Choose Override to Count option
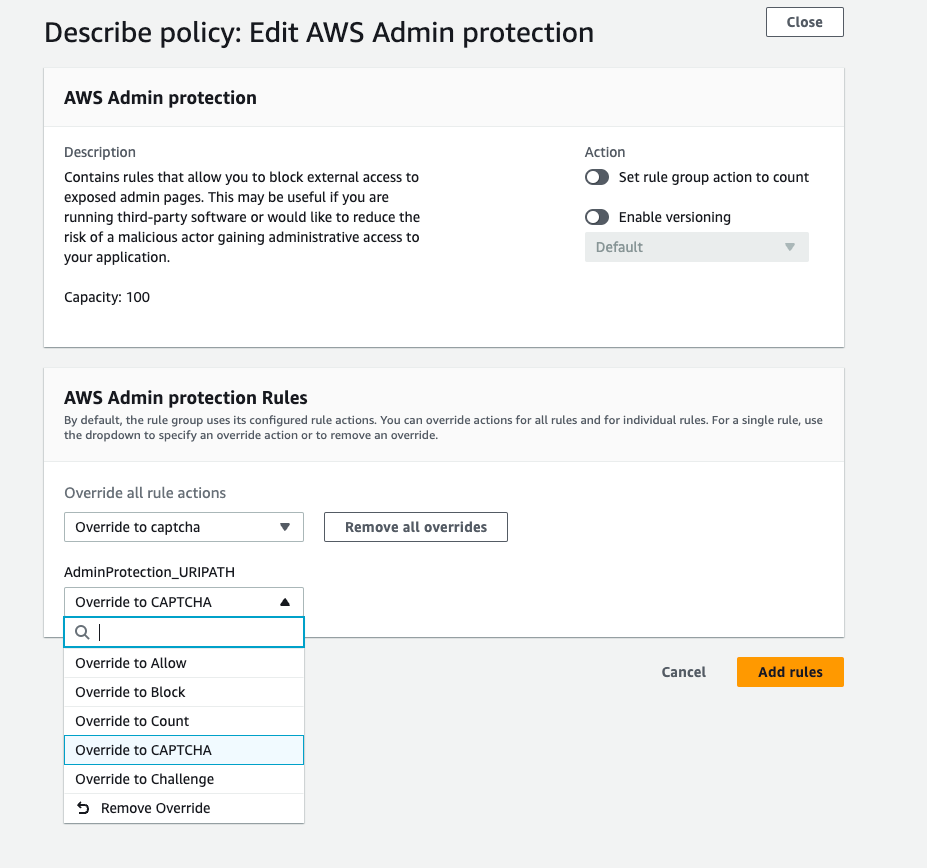Screen dimensions: 927x868 coord(184,721)
